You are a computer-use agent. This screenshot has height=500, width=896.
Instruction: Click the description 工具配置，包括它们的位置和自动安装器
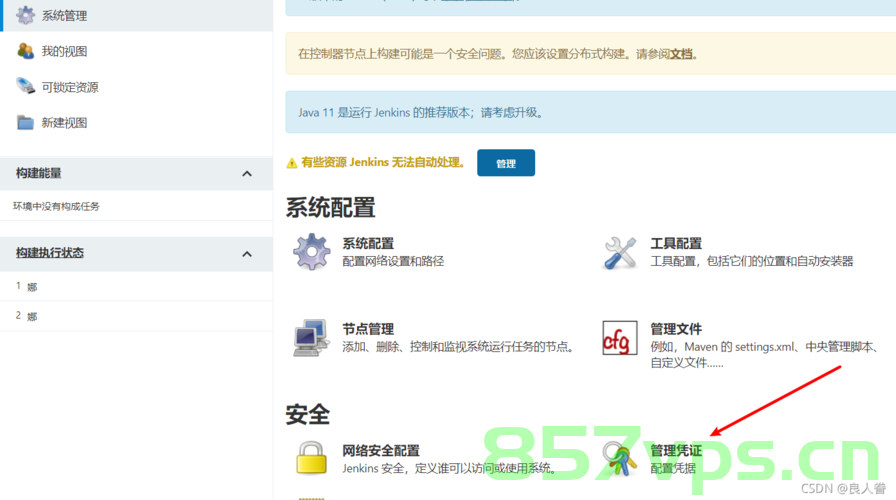coord(751,262)
